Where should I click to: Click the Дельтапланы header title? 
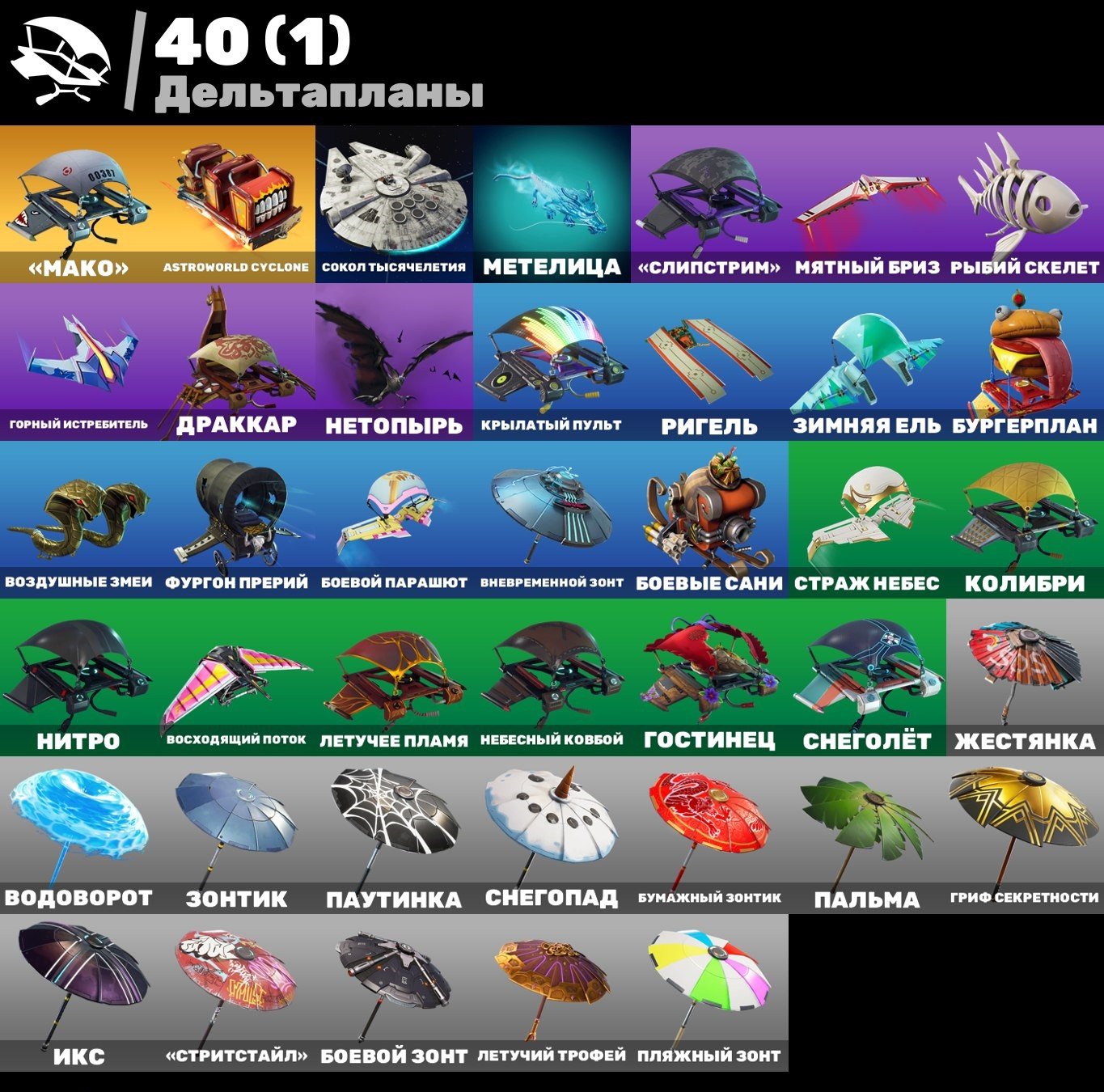[319, 94]
